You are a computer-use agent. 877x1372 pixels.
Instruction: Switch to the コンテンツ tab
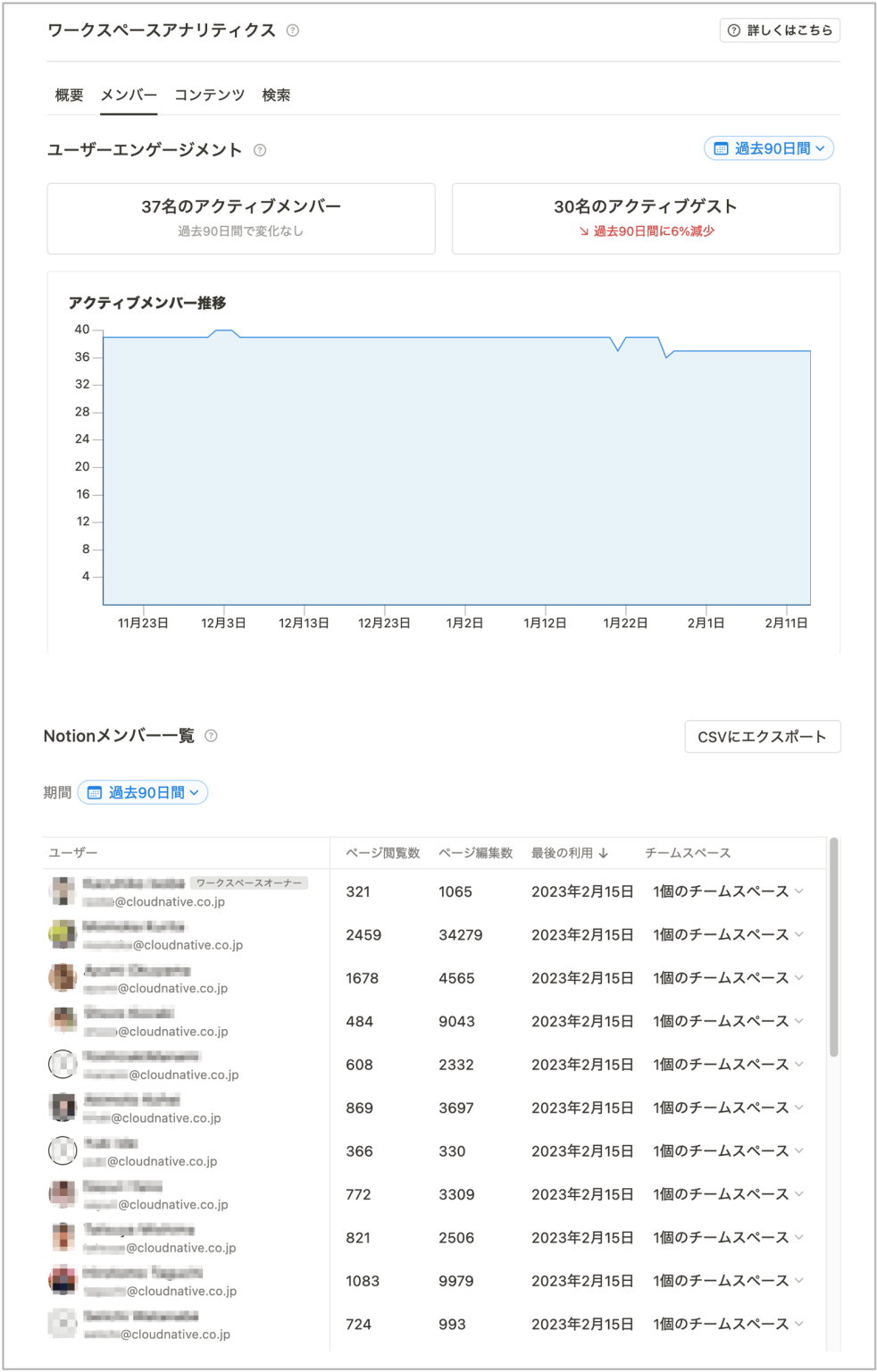(x=208, y=95)
